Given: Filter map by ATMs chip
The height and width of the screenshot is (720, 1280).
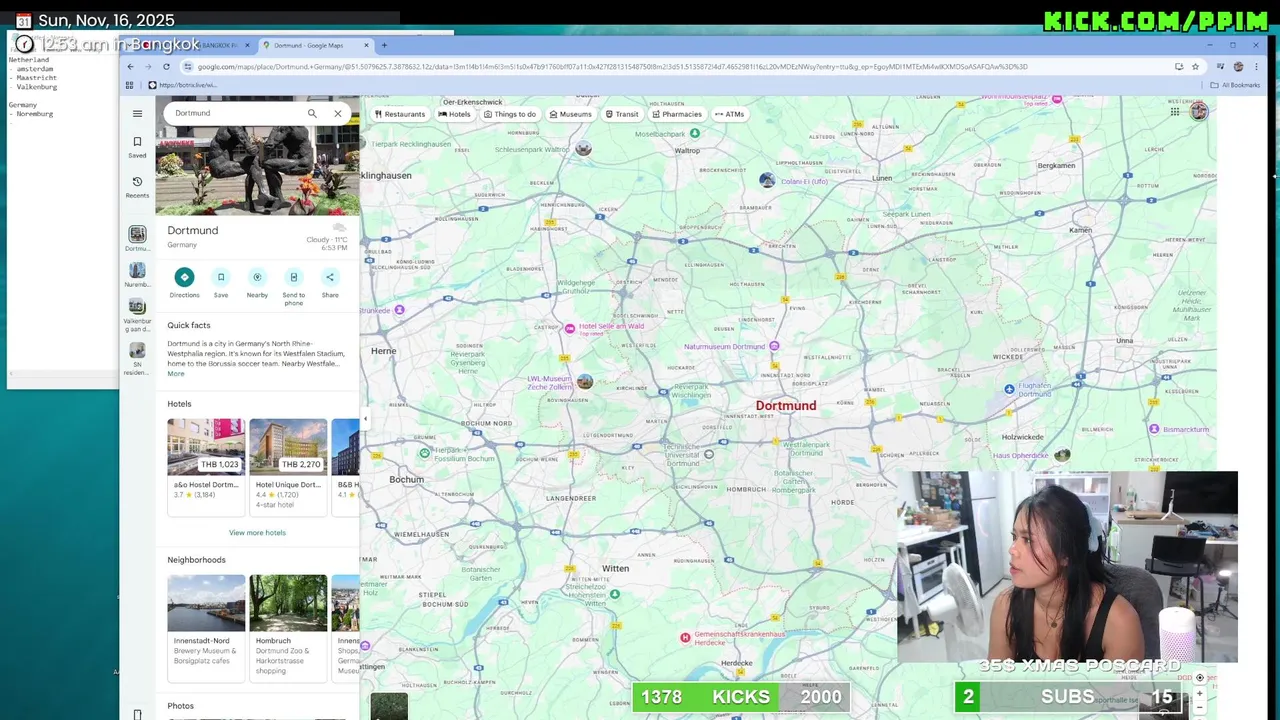Looking at the screenshot, I should click(x=729, y=114).
